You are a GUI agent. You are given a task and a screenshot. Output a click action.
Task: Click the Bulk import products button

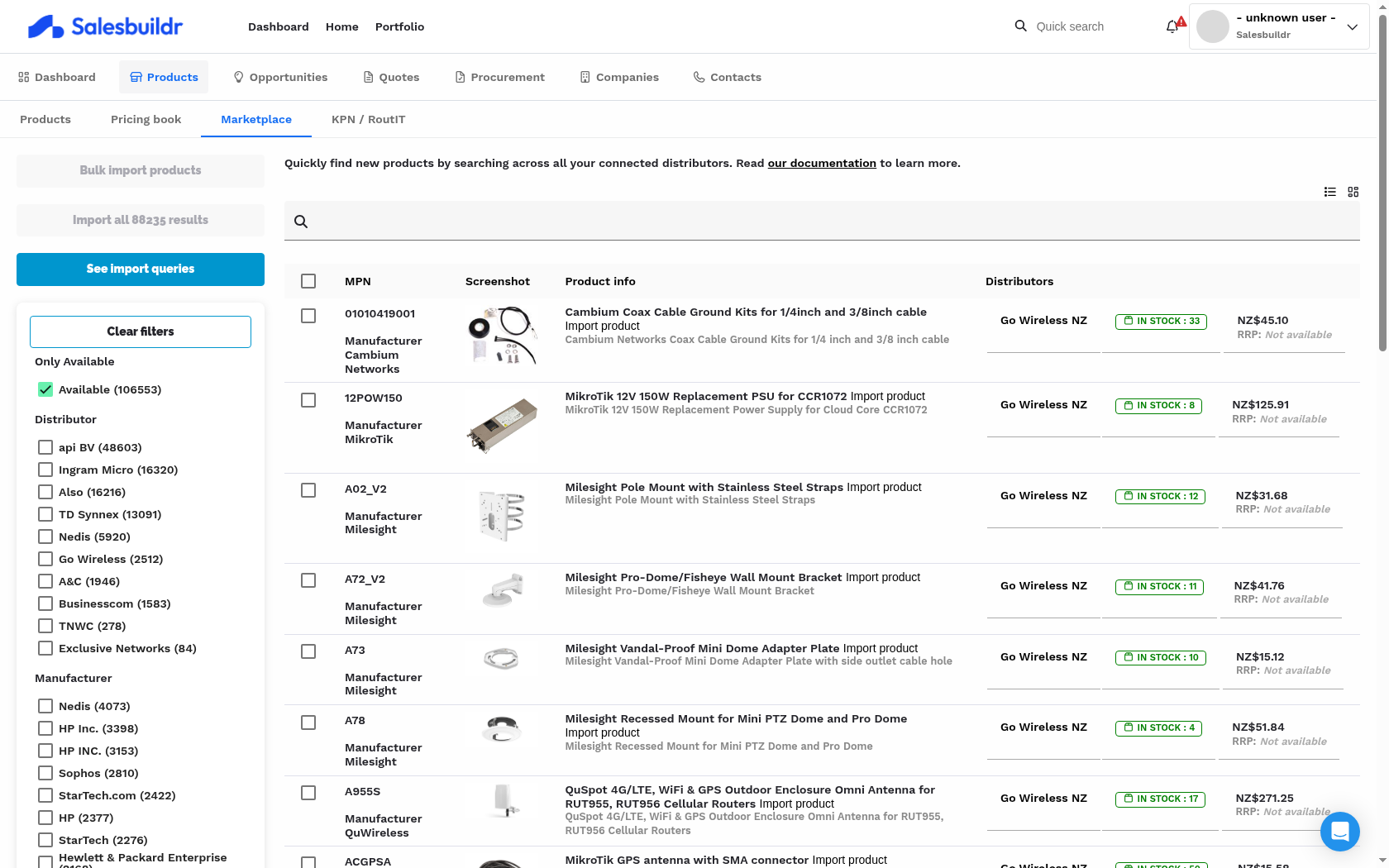141,170
